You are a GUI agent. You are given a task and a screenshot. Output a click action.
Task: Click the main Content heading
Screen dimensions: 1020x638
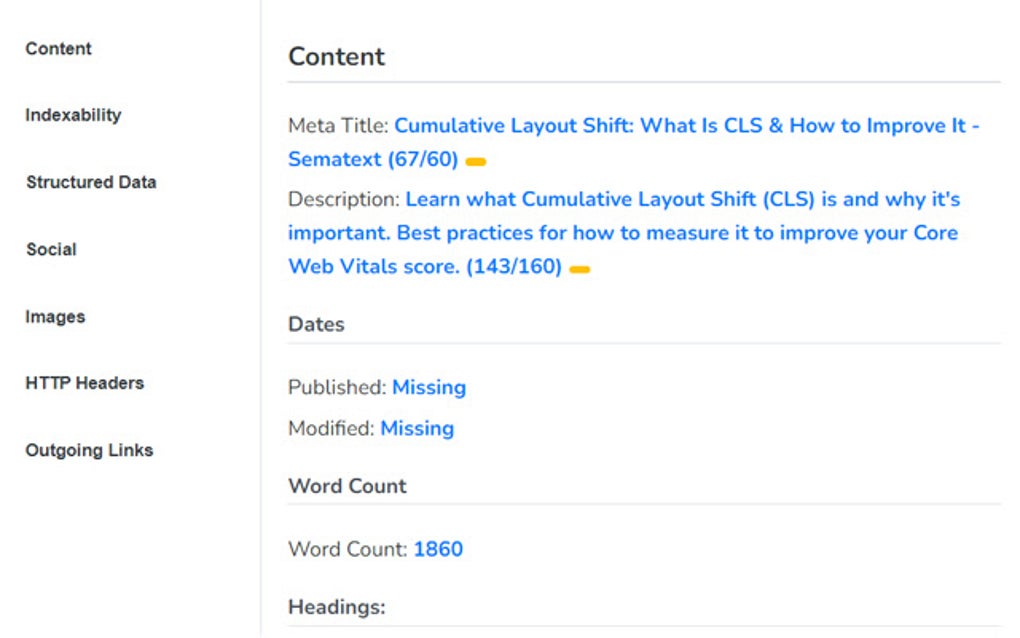pos(336,57)
